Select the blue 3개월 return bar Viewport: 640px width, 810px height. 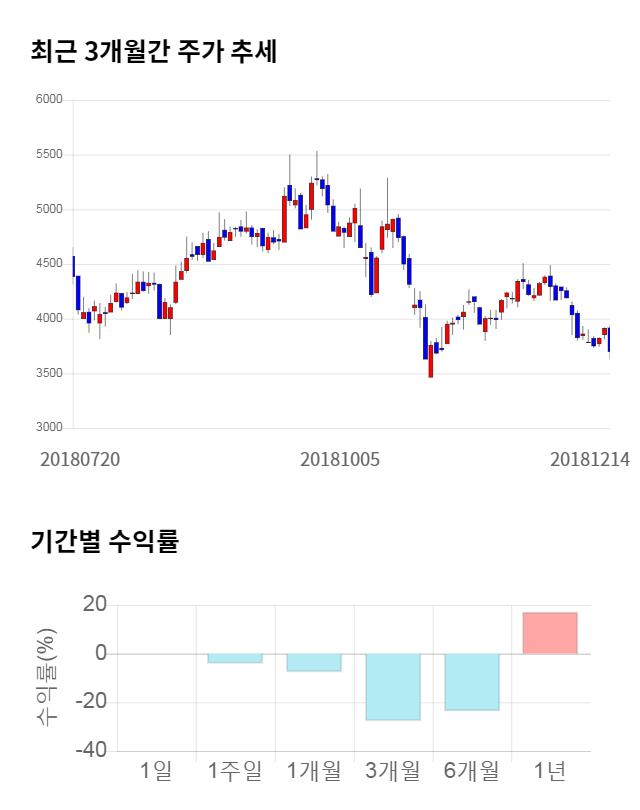click(392, 687)
